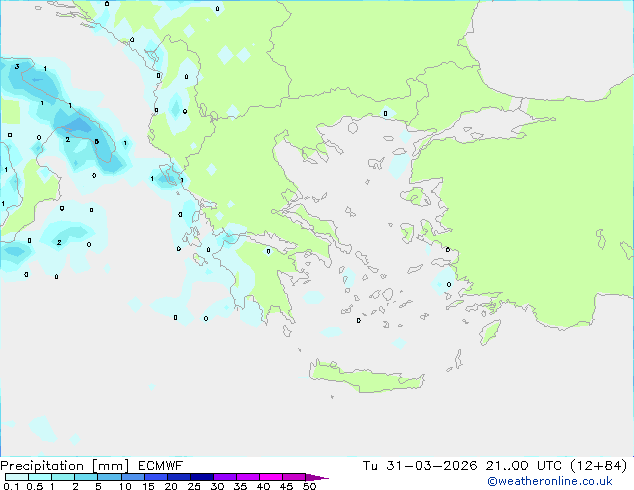Screen dimensions: 634x490
Task: Click the purple arrow at legend end
Action: click(x=317, y=477)
